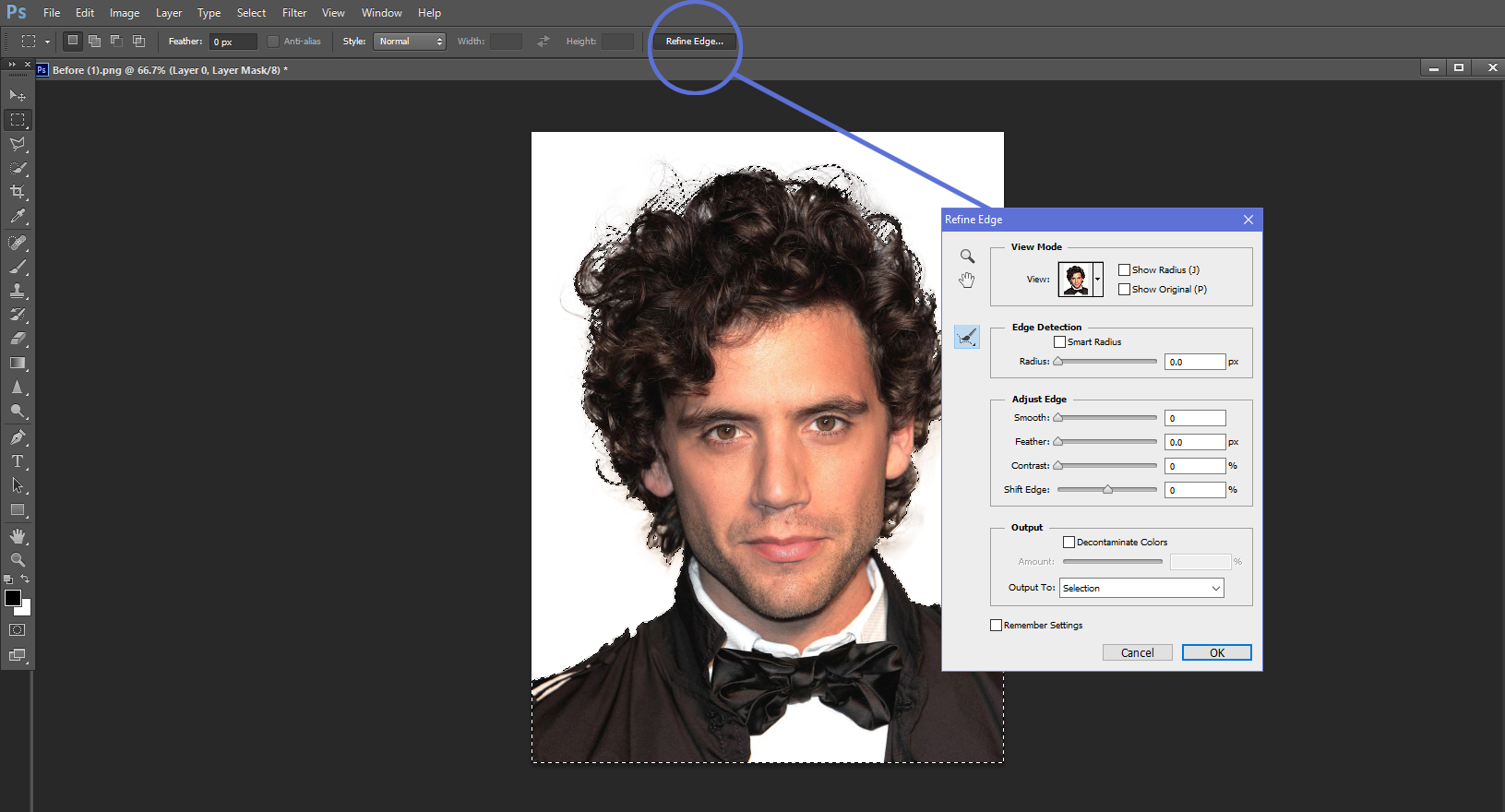The height and width of the screenshot is (812, 1505).
Task: Pick the Eyedropper tool
Action: 18,217
